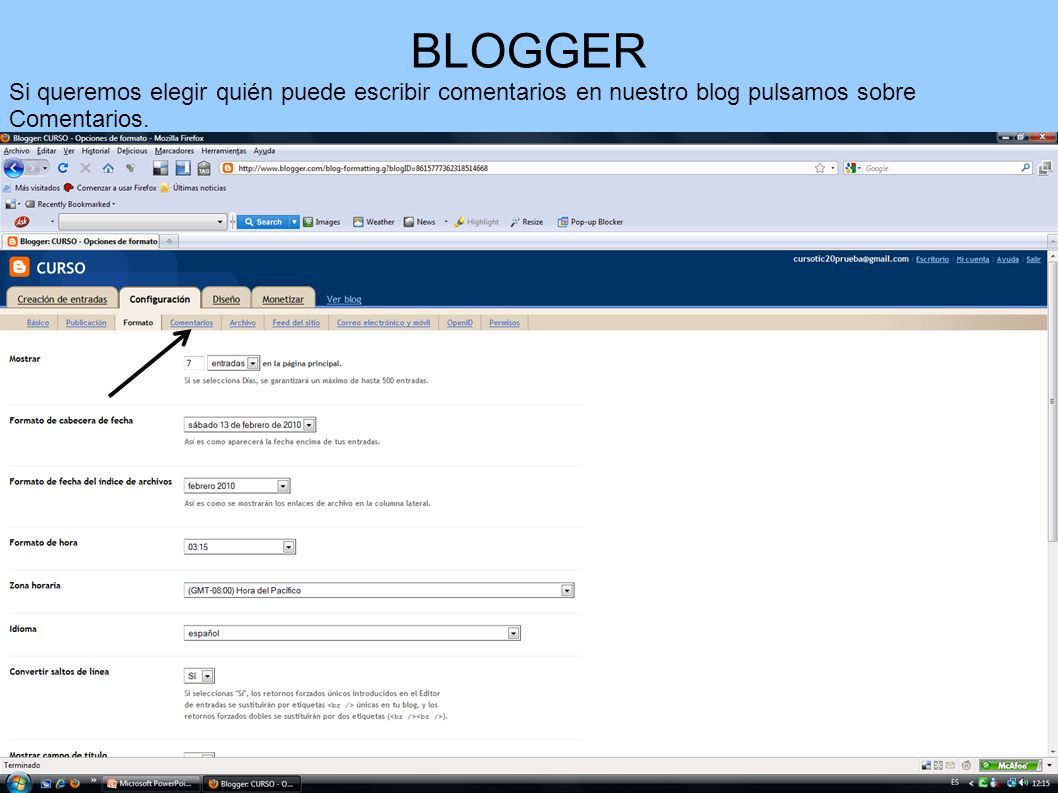Open the Delicious sidebar icon
The image size is (1058, 793).
coord(183,168)
